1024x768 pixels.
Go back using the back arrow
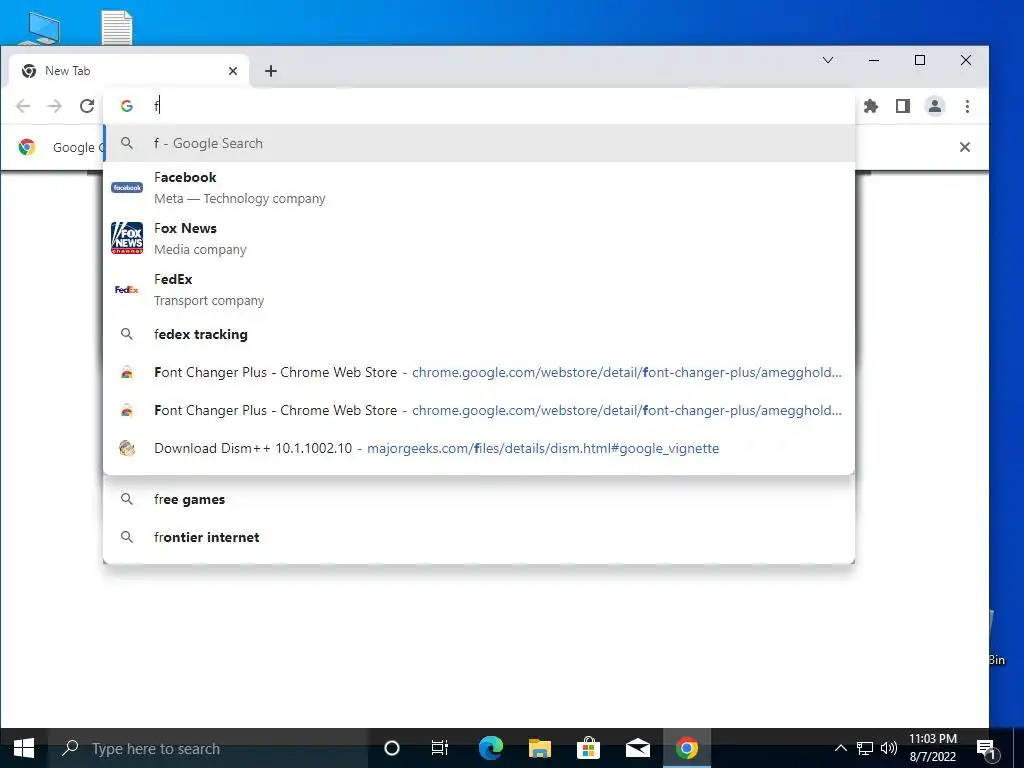(x=23, y=106)
